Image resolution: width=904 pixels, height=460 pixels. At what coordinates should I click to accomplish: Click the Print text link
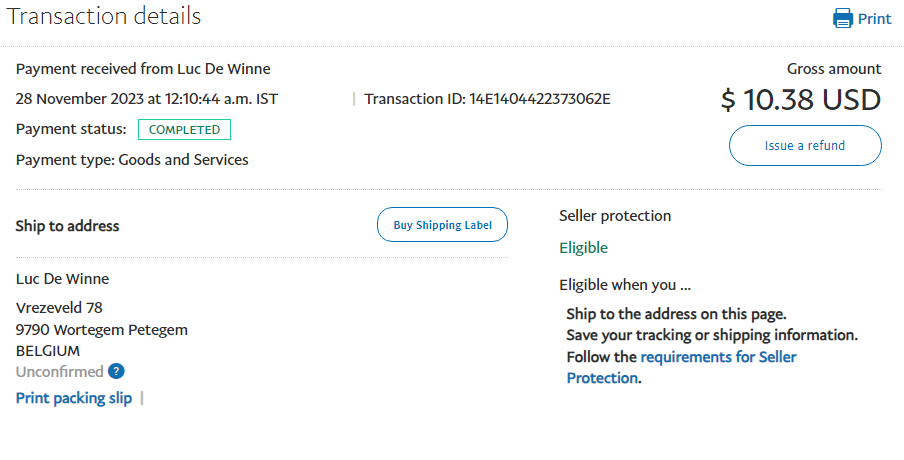point(875,18)
